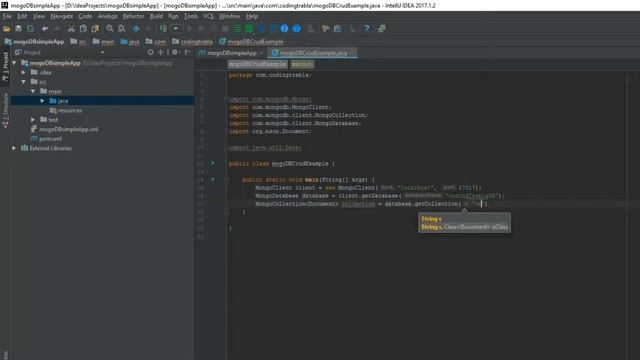Click the Settings wrench toolbar icon
This screenshot has height=360, width=640.
coord(325,29)
